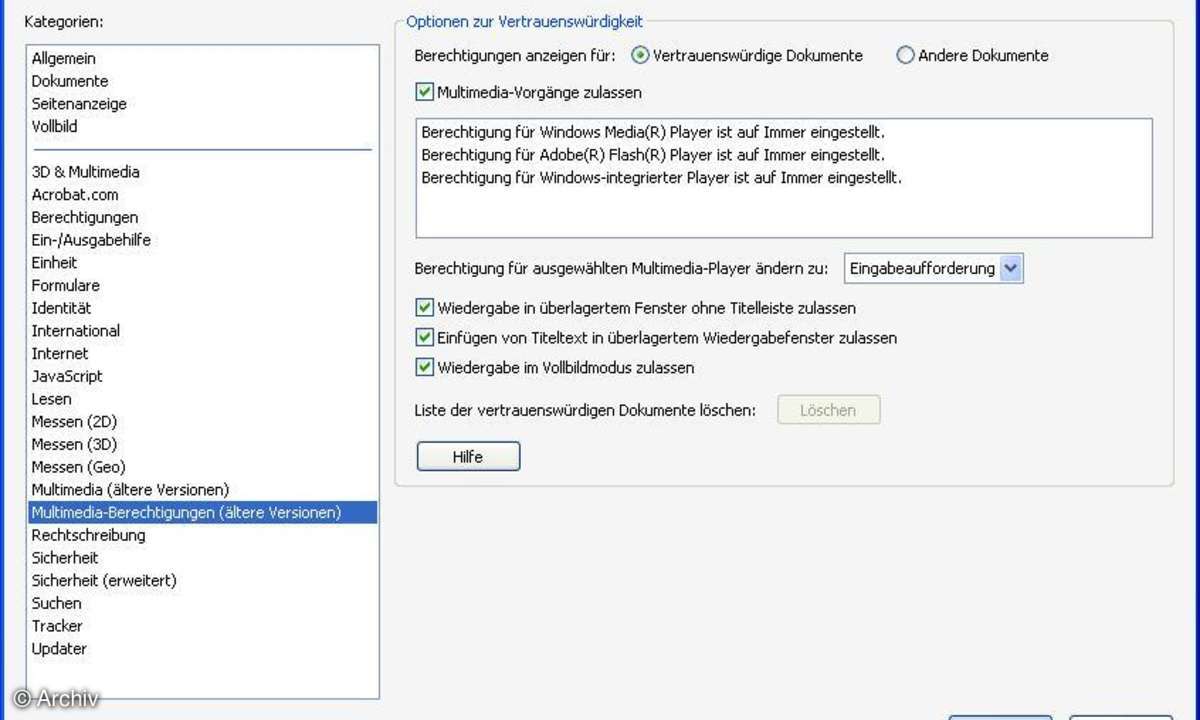Select International category
The height and width of the screenshot is (720, 1200).
click(x=76, y=331)
